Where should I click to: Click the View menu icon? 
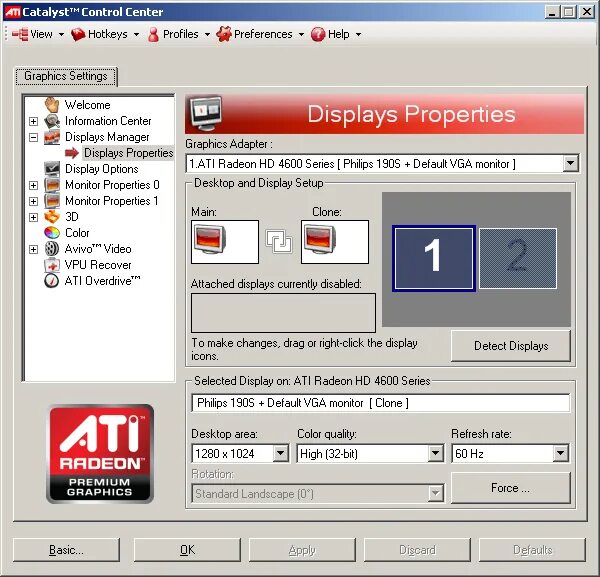pyautogui.click(x=20, y=34)
